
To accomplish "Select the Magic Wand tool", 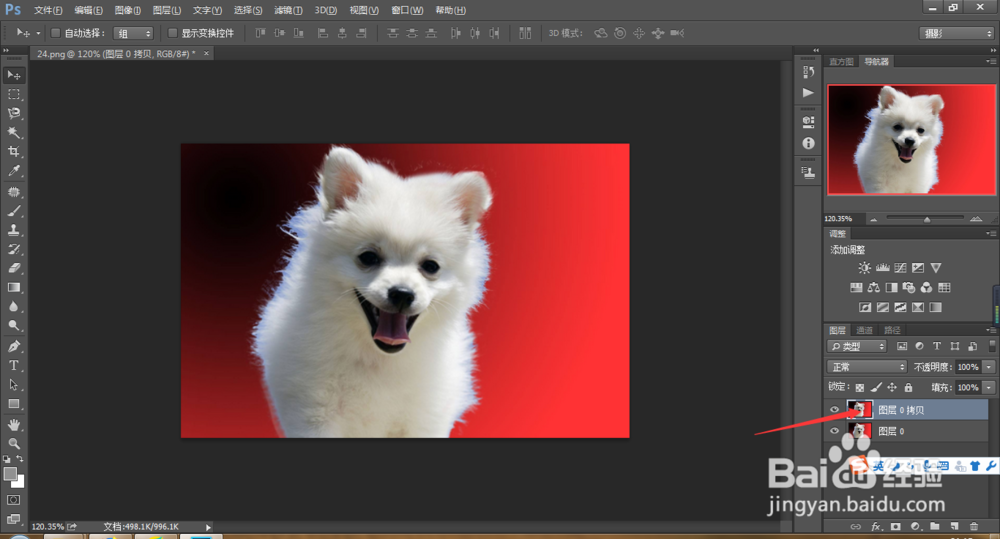I will [14, 133].
